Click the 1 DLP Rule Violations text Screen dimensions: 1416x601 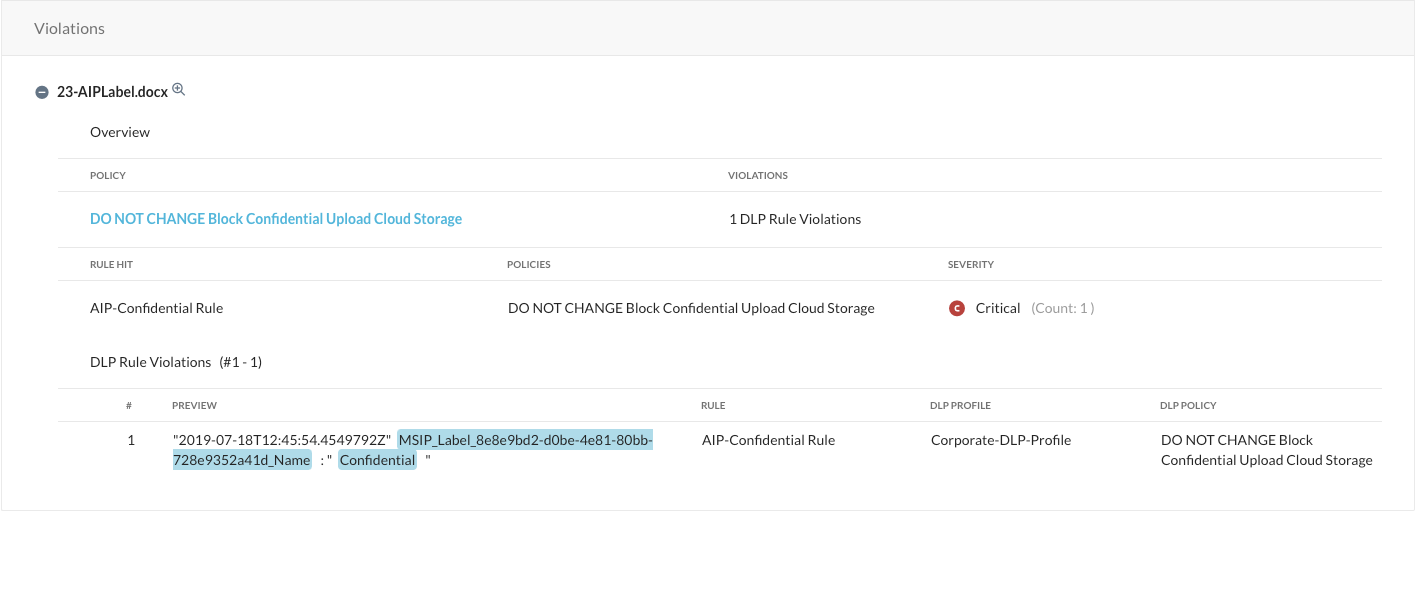795,219
